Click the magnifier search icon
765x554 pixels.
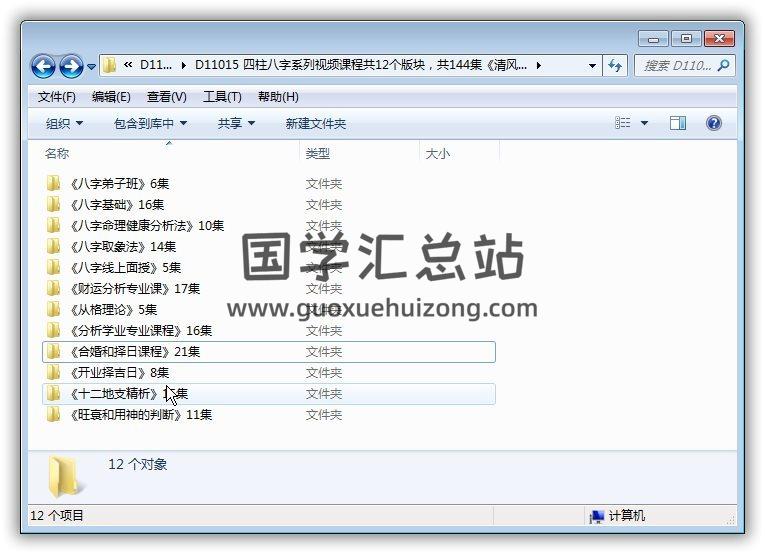point(724,65)
